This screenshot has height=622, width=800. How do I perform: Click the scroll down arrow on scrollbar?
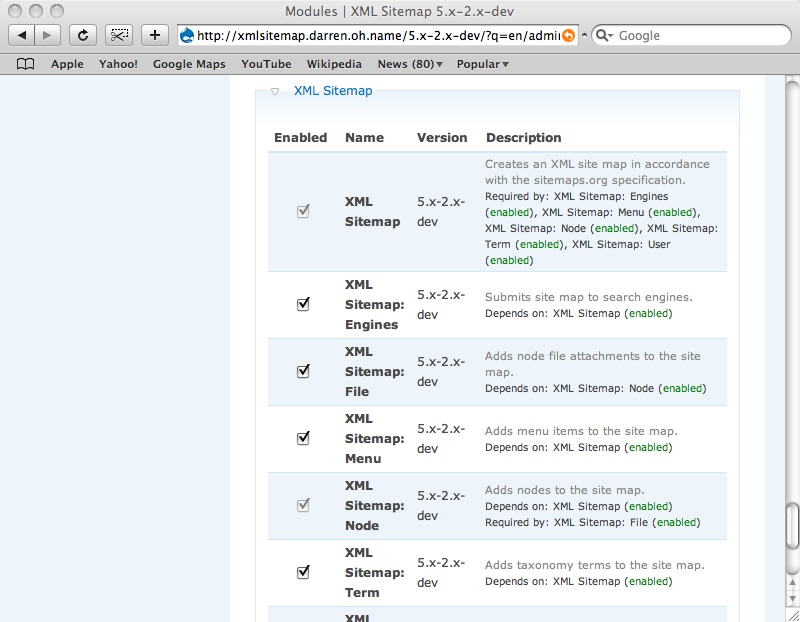pos(792,598)
